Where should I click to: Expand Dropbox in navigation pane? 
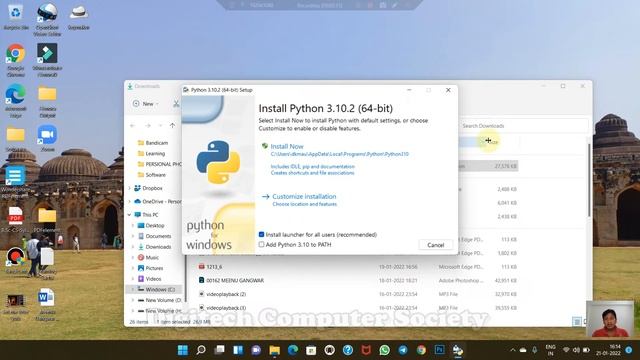130,188
